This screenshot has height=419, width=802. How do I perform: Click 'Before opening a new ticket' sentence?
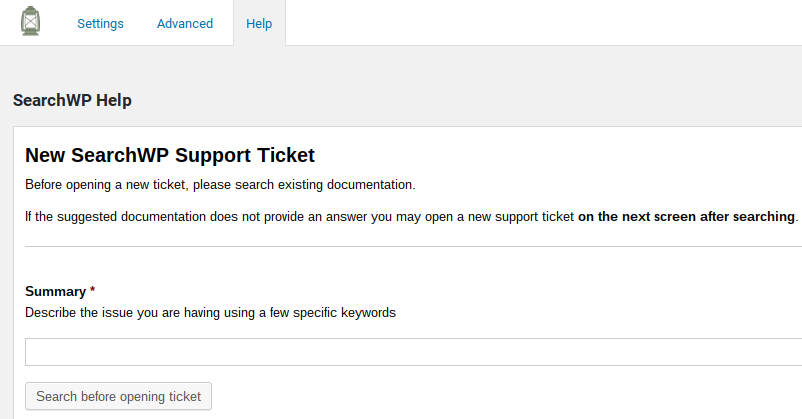point(220,185)
